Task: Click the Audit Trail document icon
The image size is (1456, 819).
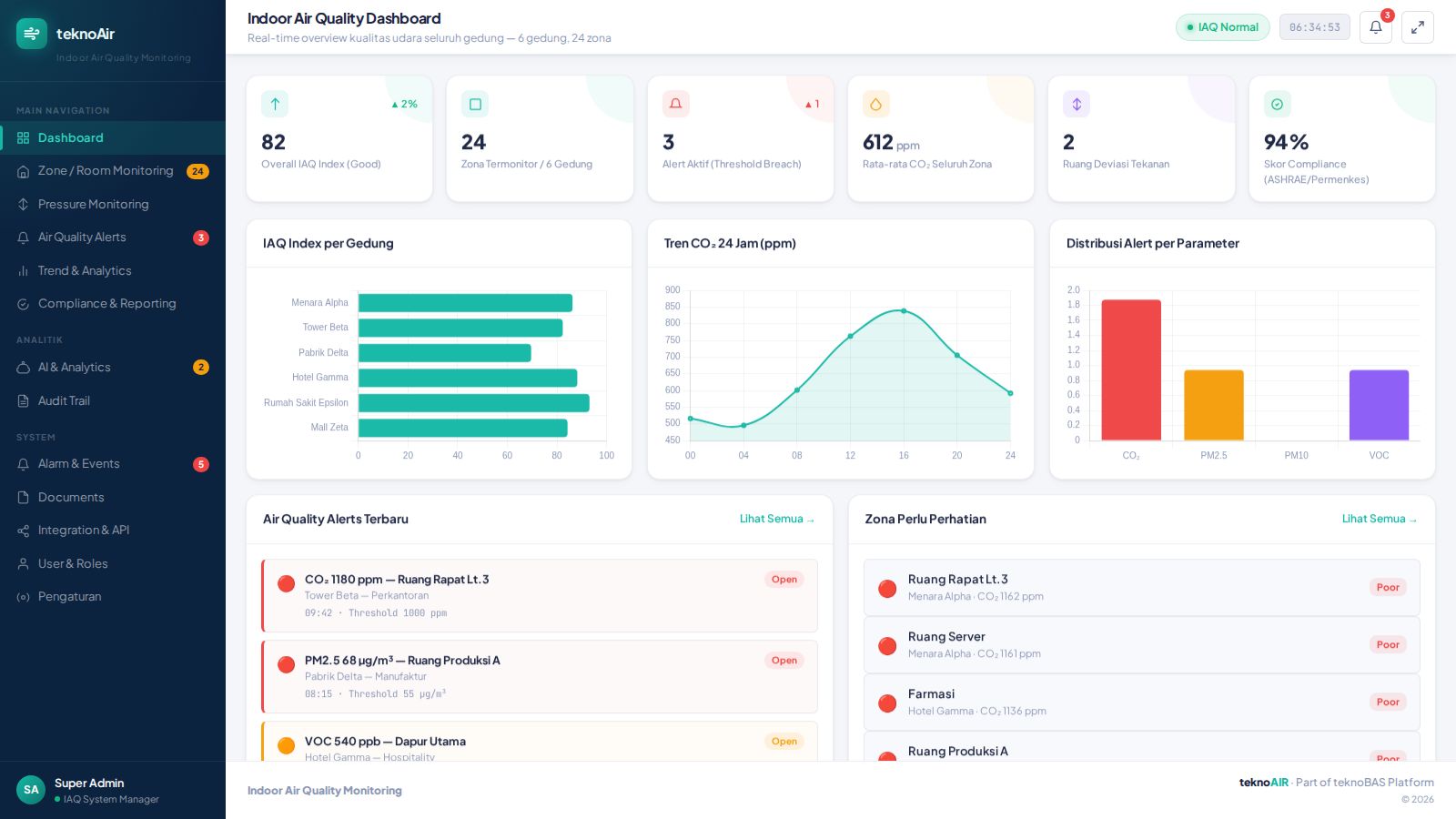Action: click(x=24, y=401)
